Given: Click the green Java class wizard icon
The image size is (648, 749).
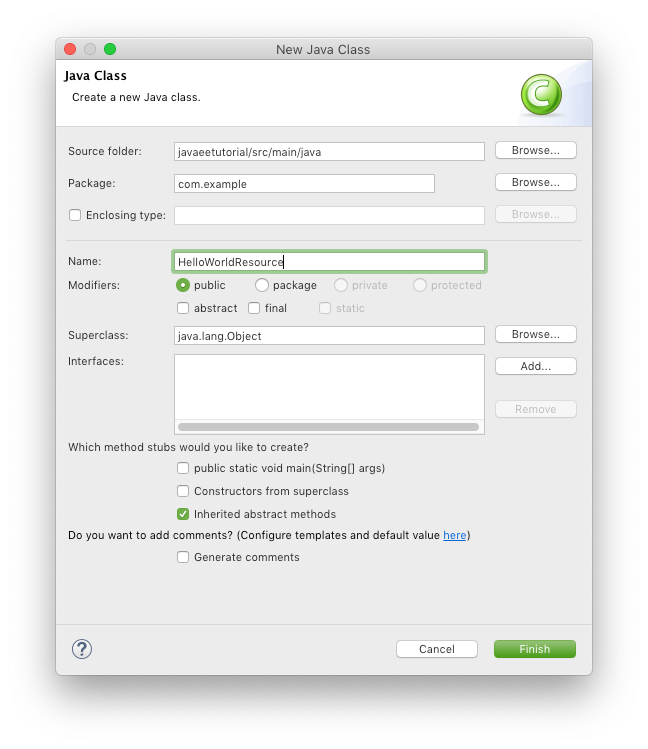Looking at the screenshot, I should point(541,95).
